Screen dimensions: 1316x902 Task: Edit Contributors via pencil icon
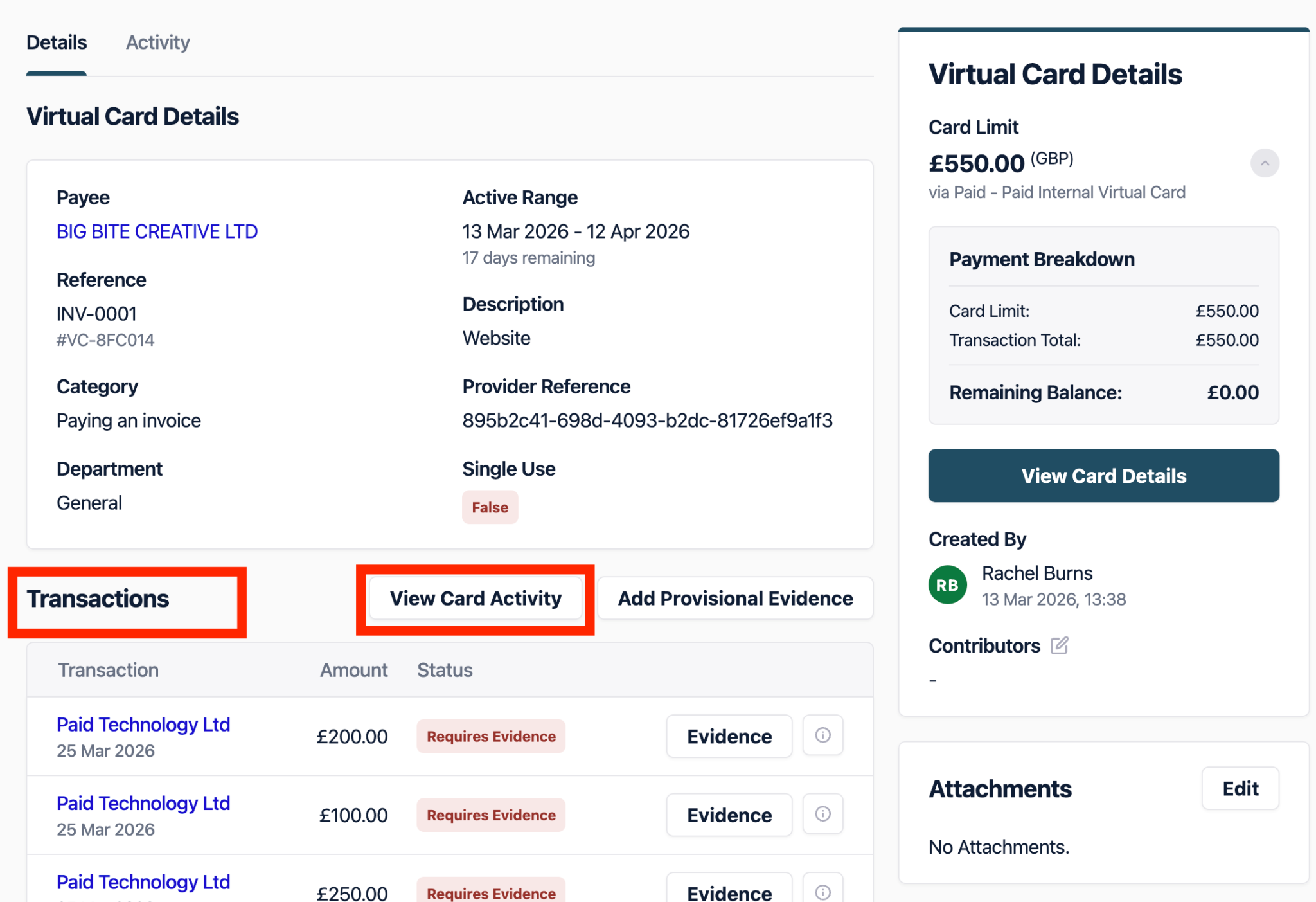(1059, 645)
